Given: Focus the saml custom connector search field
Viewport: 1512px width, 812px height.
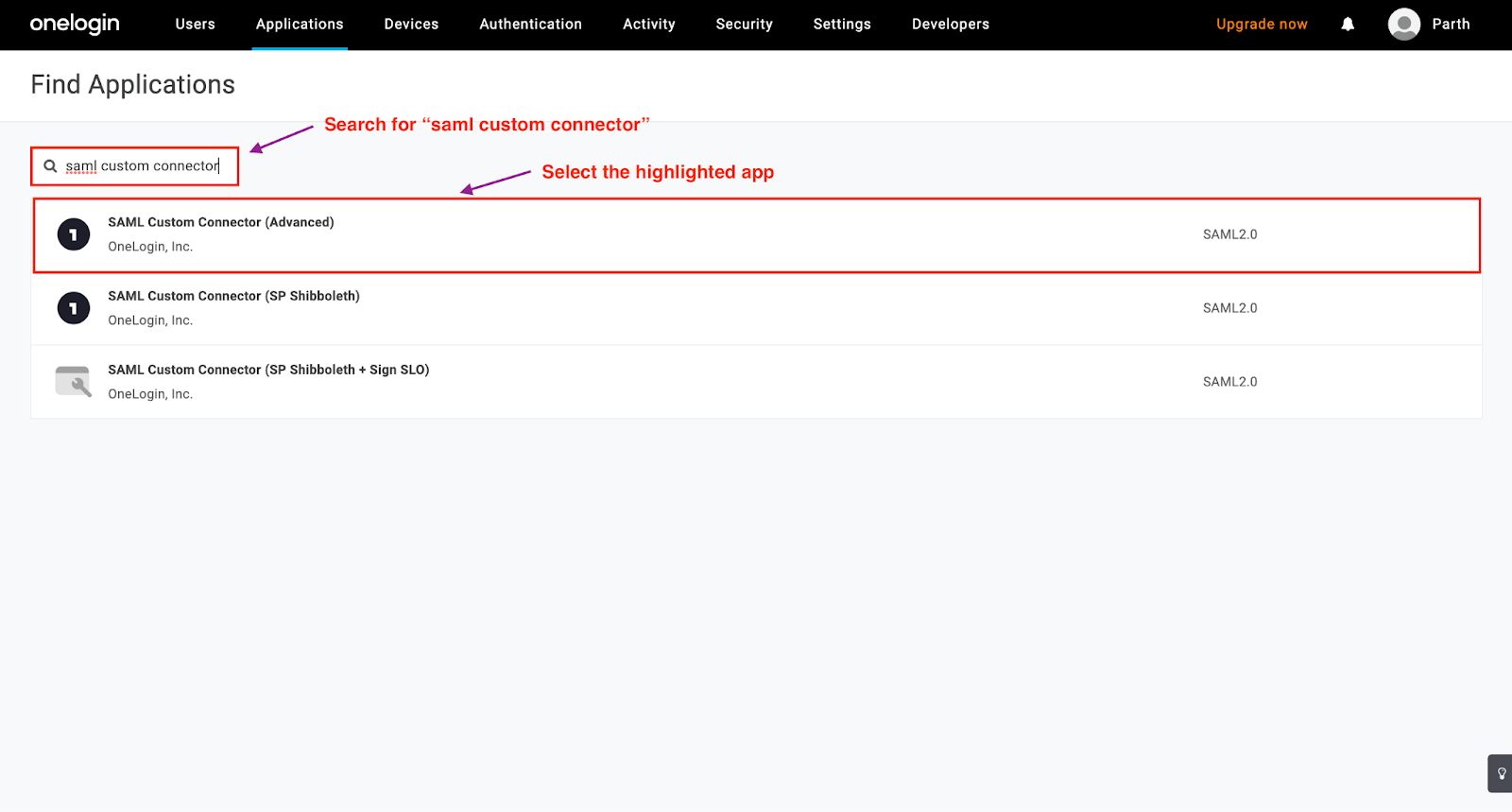Looking at the screenshot, I should pos(134,166).
